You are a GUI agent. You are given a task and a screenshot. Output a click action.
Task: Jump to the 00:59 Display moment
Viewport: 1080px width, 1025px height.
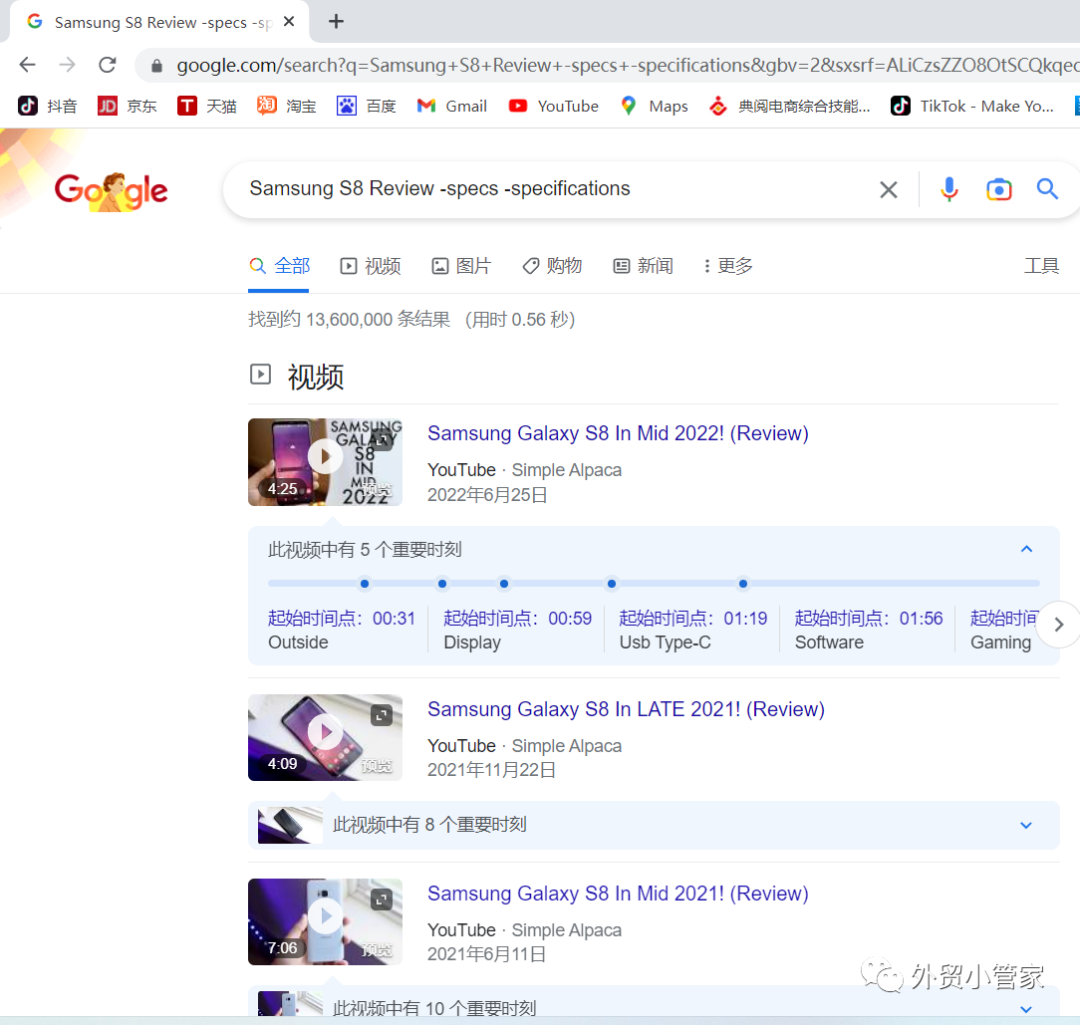[x=517, y=630]
